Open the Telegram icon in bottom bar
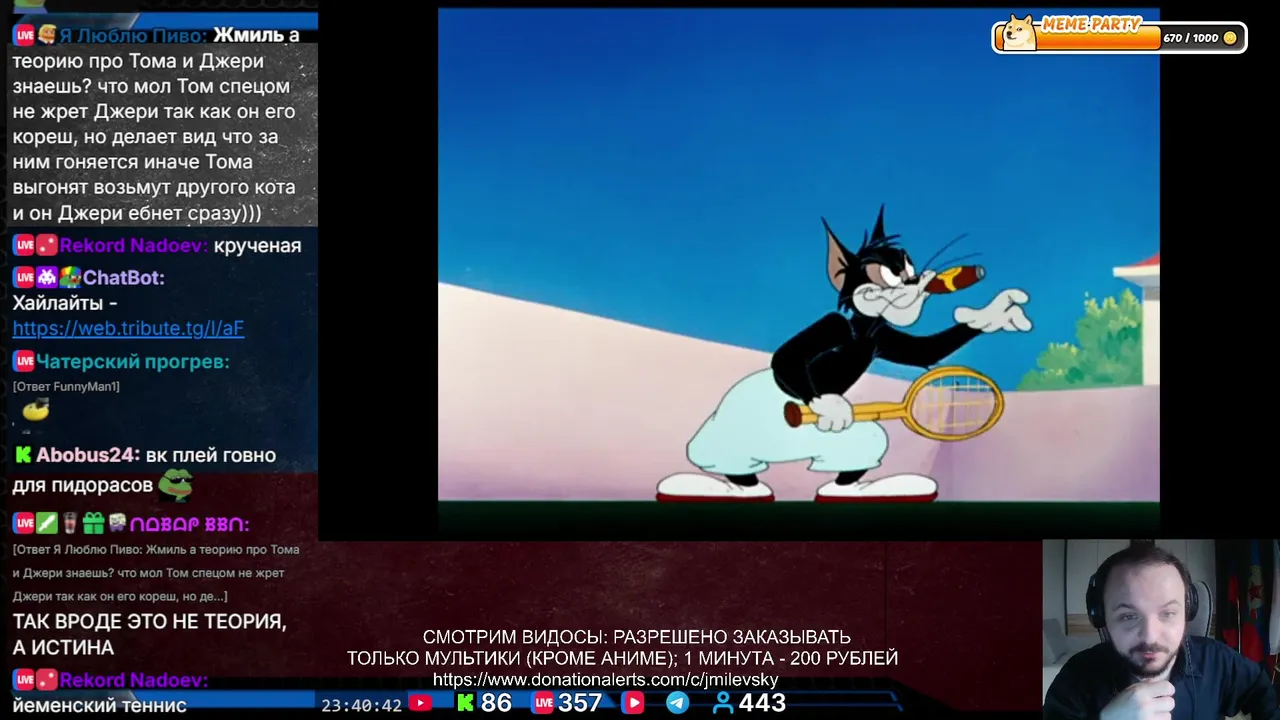The width and height of the screenshot is (1280, 720). tap(677, 703)
